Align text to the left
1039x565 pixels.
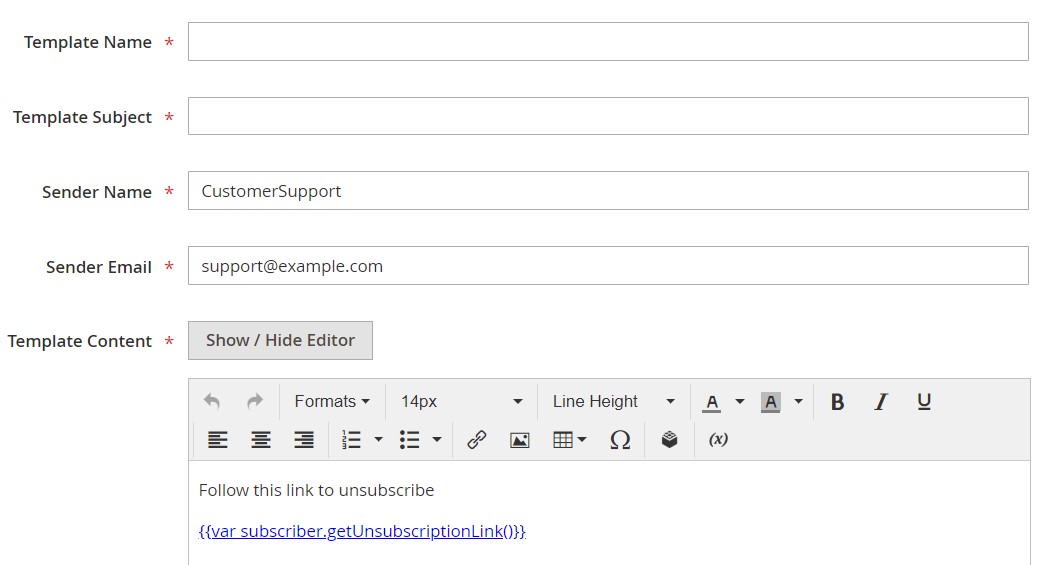click(217, 440)
